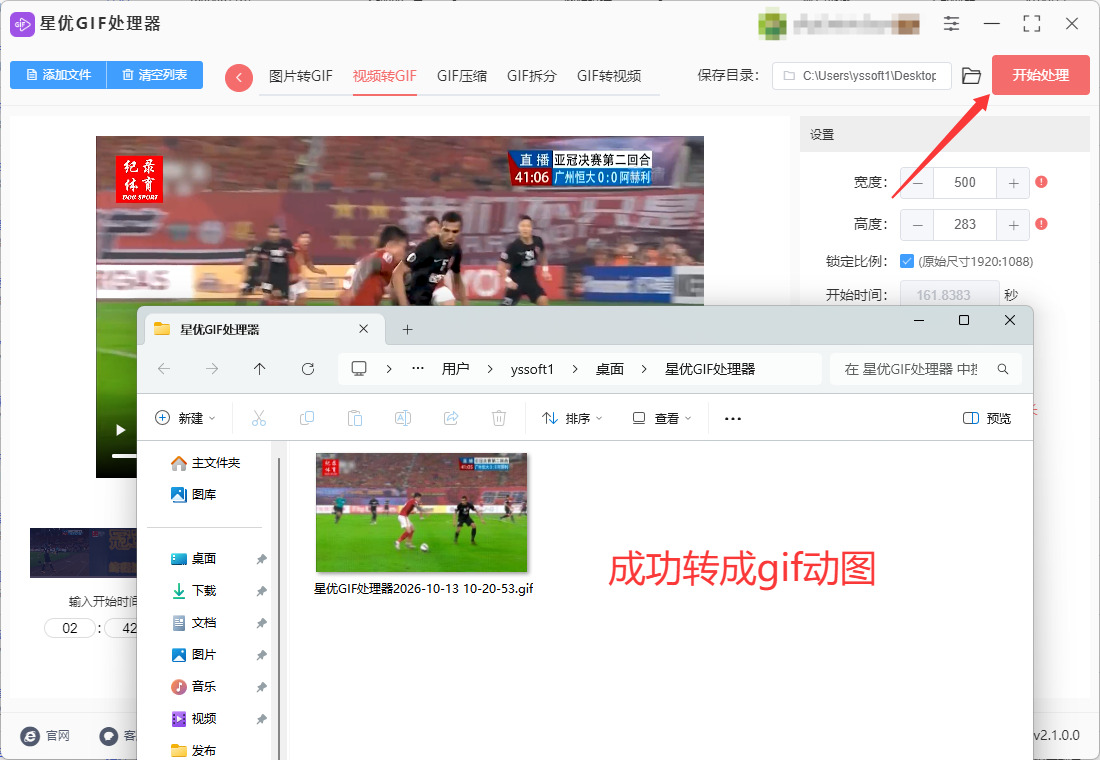
Task: Click the Explorer back navigation arrow
Action: tap(164, 369)
